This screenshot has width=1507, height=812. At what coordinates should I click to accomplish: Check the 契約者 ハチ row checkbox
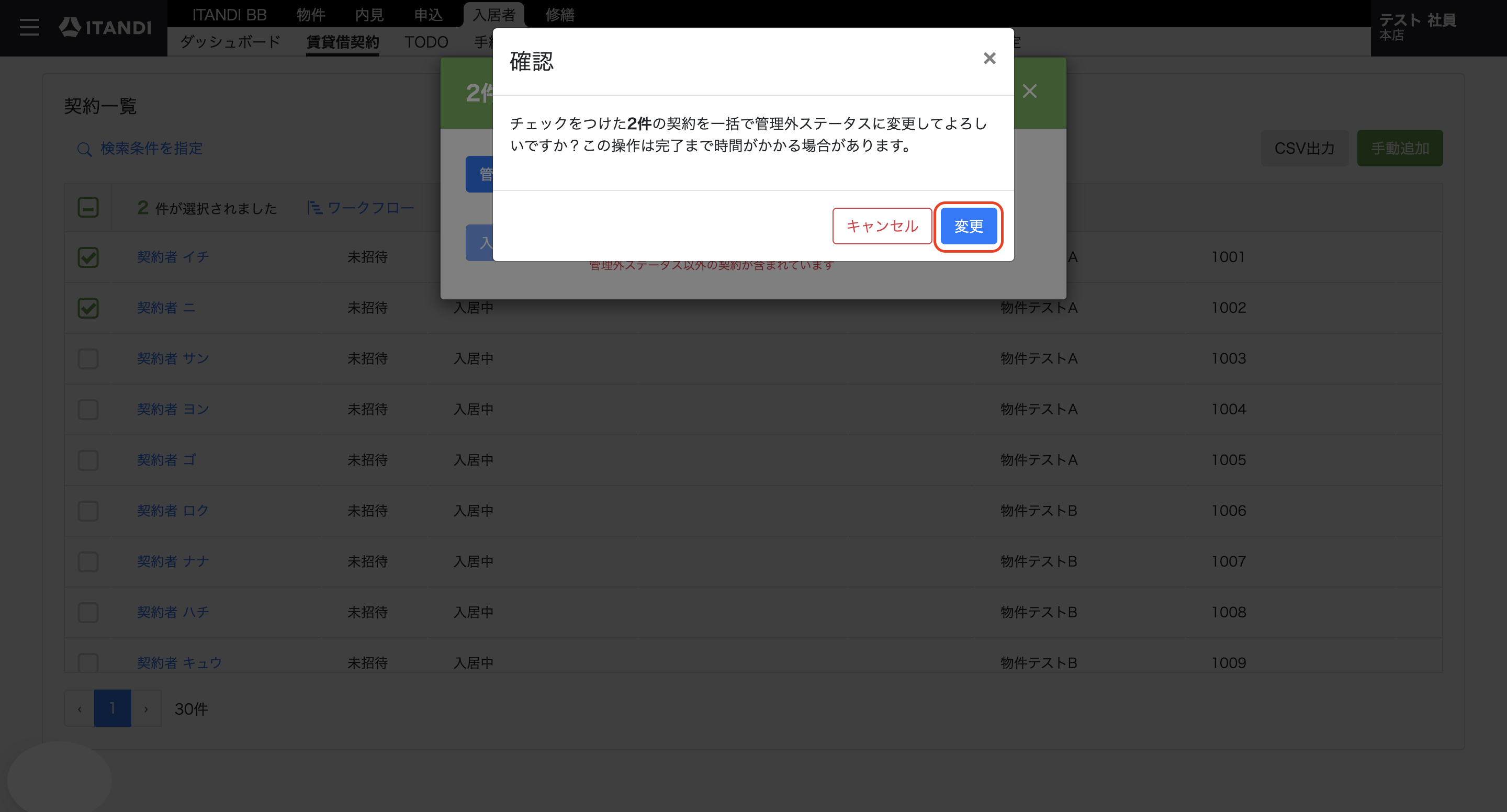click(88, 613)
